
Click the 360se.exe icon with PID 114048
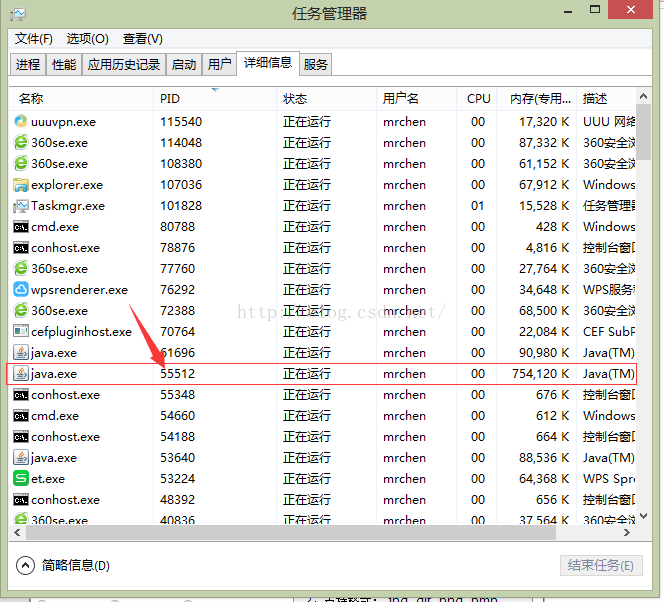click(x=21, y=142)
